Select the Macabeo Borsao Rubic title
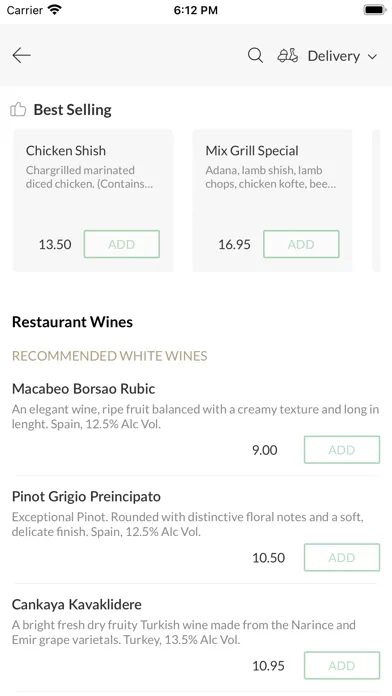The width and height of the screenshot is (392, 696). tap(83, 389)
